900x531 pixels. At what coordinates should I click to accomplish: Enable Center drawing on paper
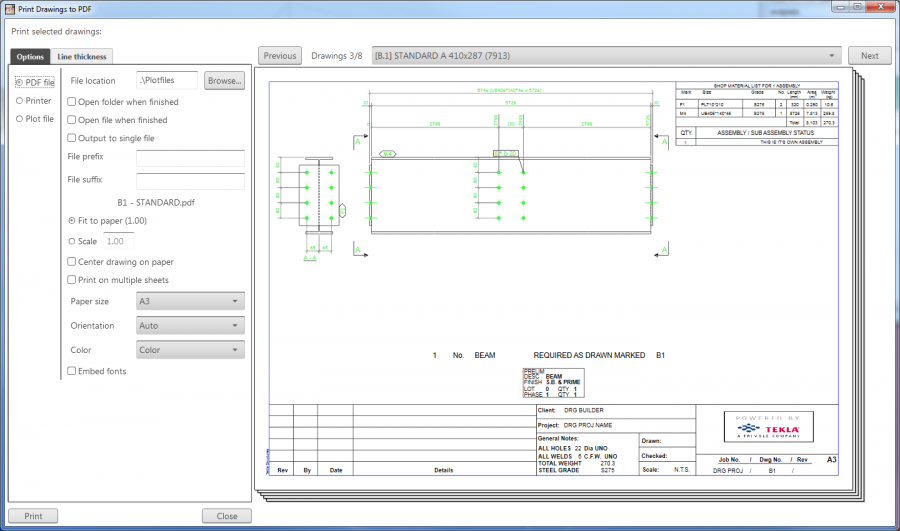(72, 262)
